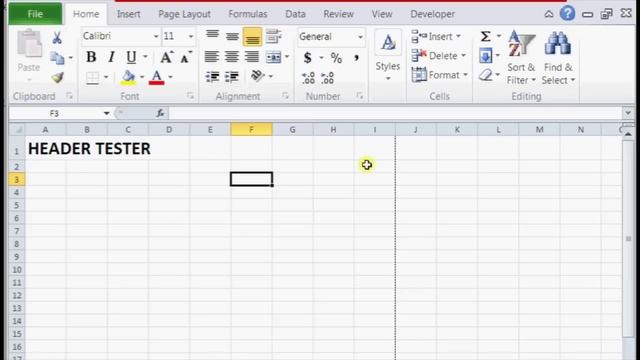Image resolution: width=640 pixels, height=360 pixels.
Task: Click the Wrap Text icon
Action: pos(273,36)
